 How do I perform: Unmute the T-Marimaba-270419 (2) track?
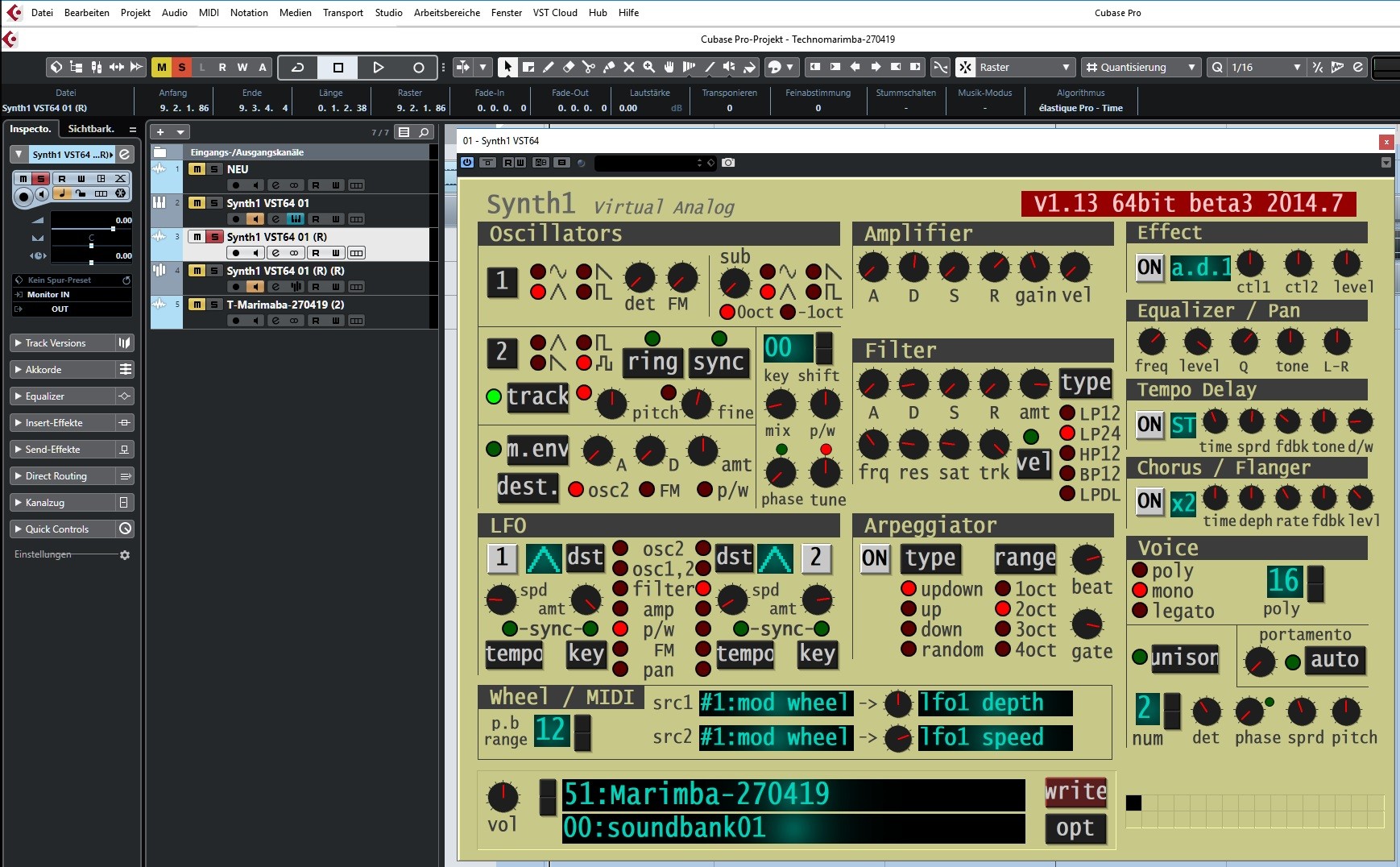click(197, 305)
